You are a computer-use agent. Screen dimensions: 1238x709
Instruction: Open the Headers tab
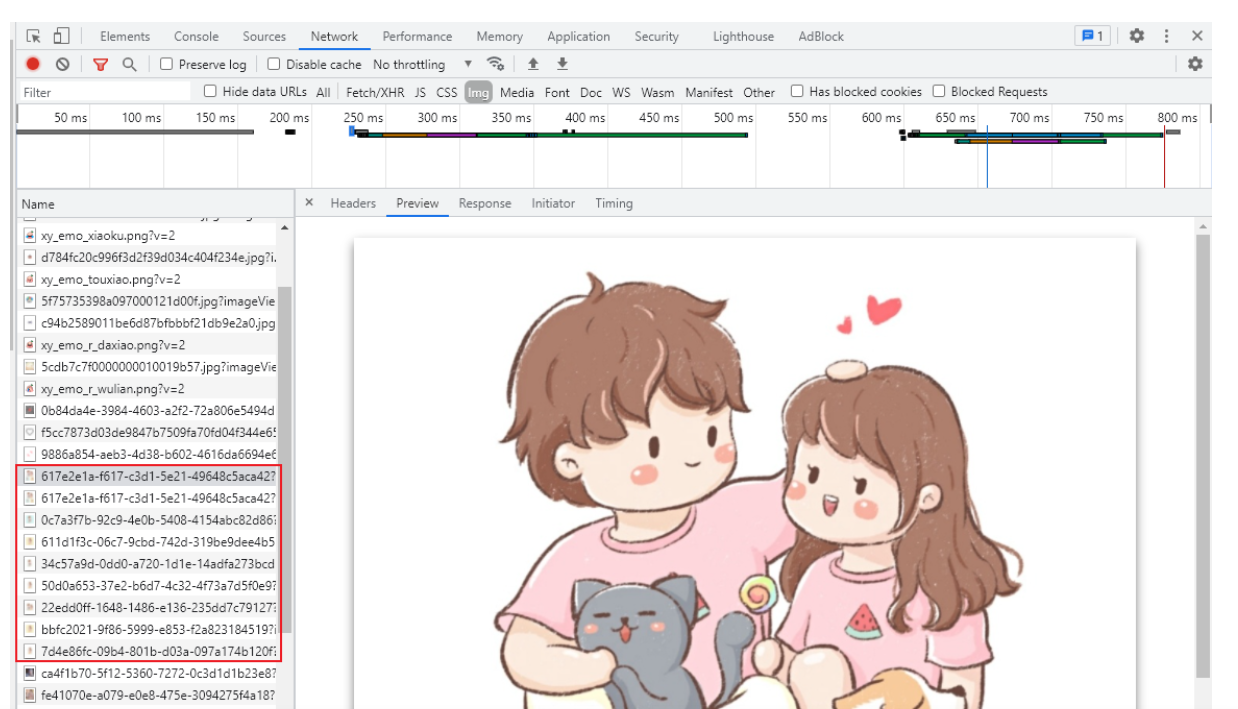[x=353, y=203]
